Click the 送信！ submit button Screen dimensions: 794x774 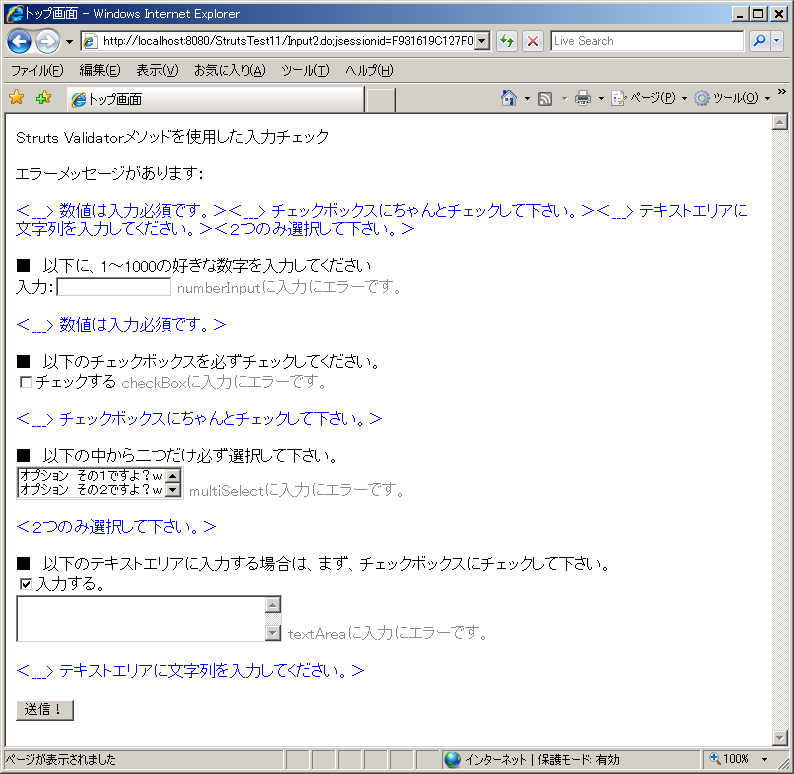point(45,710)
